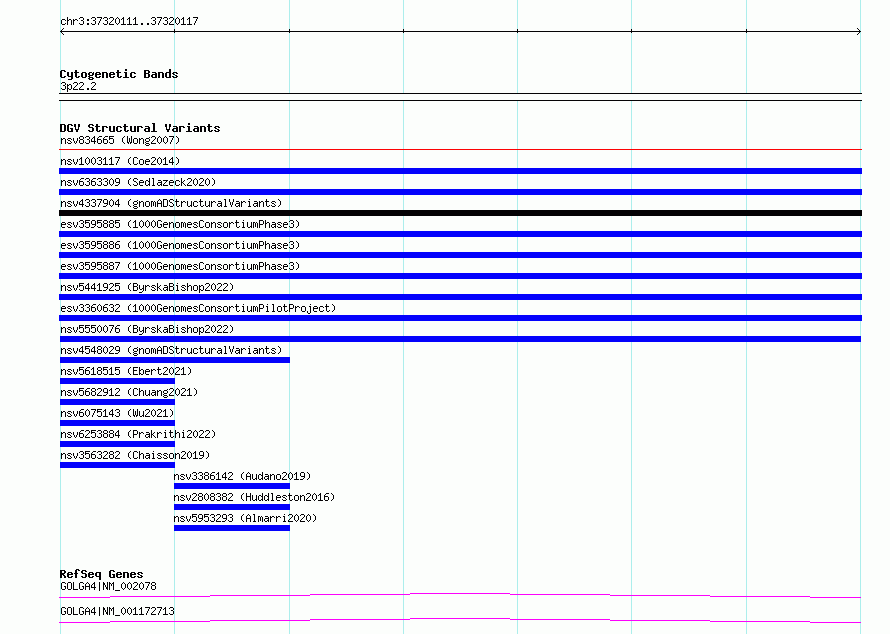Click the blue bar for nsv1003117
The height and width of the screenshot is (634, 890).
[460, 171]
